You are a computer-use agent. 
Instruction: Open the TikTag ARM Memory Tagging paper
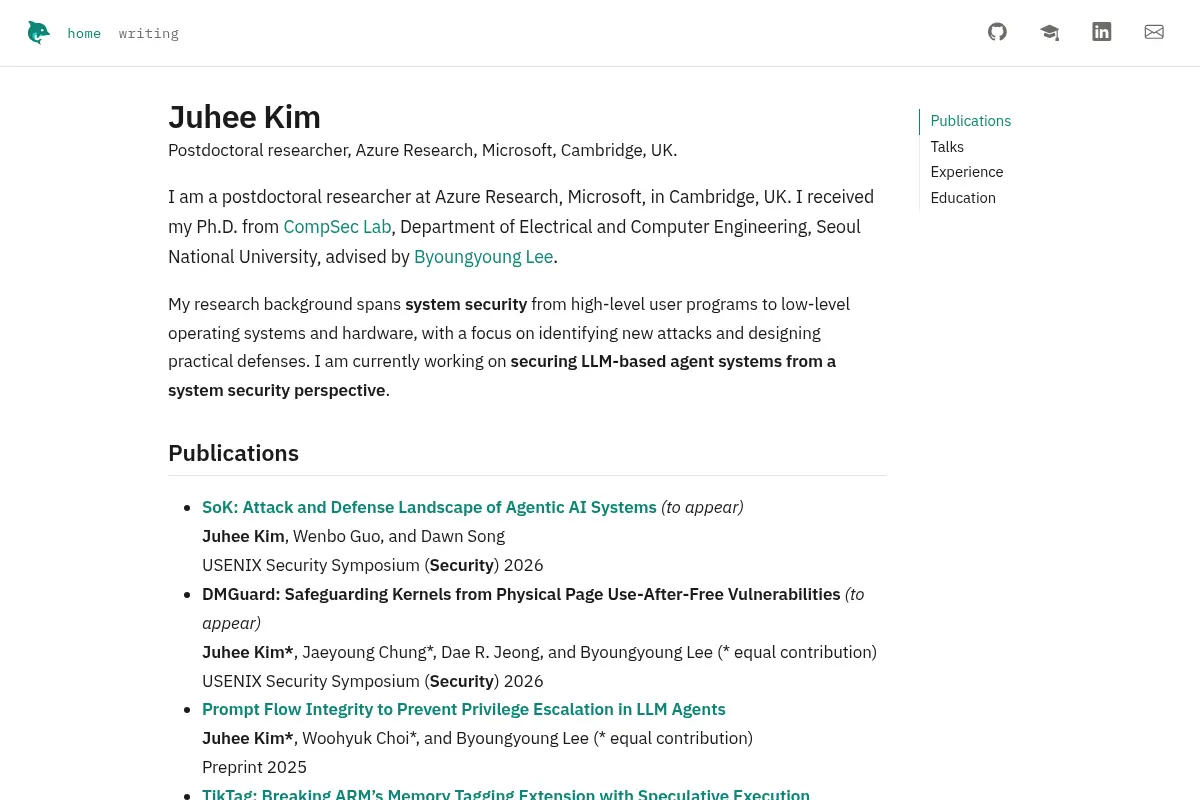(506, 793)
